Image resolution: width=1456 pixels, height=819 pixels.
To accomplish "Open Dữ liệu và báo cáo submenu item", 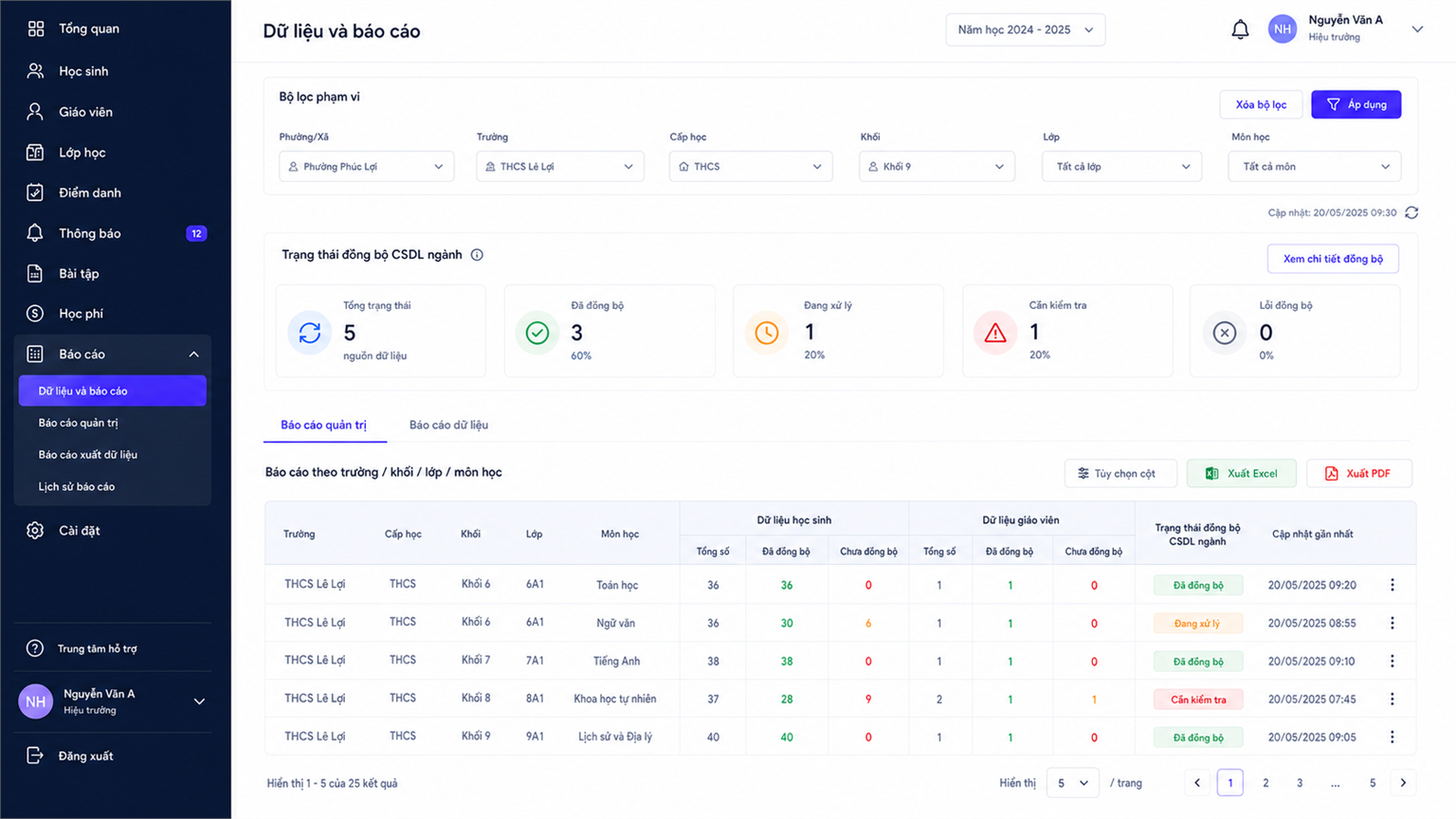I will [112, 391].
